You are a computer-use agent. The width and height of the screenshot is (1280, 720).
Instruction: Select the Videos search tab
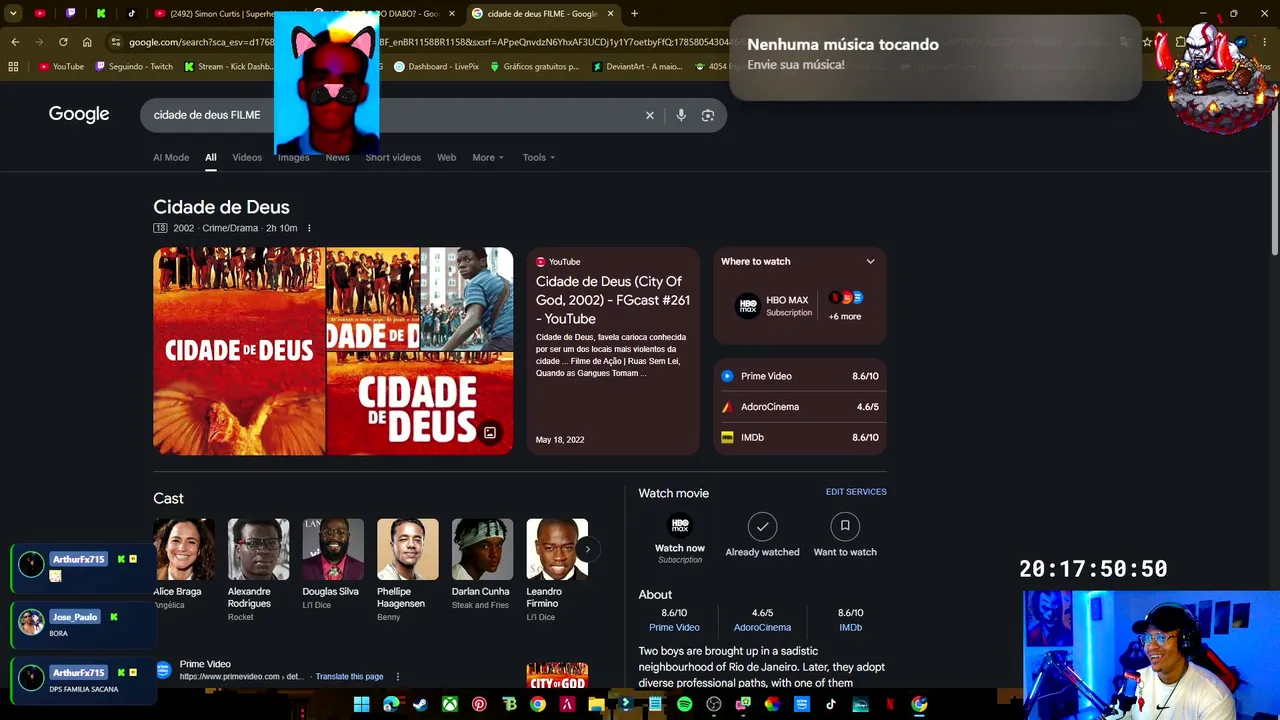click(247, 157)
